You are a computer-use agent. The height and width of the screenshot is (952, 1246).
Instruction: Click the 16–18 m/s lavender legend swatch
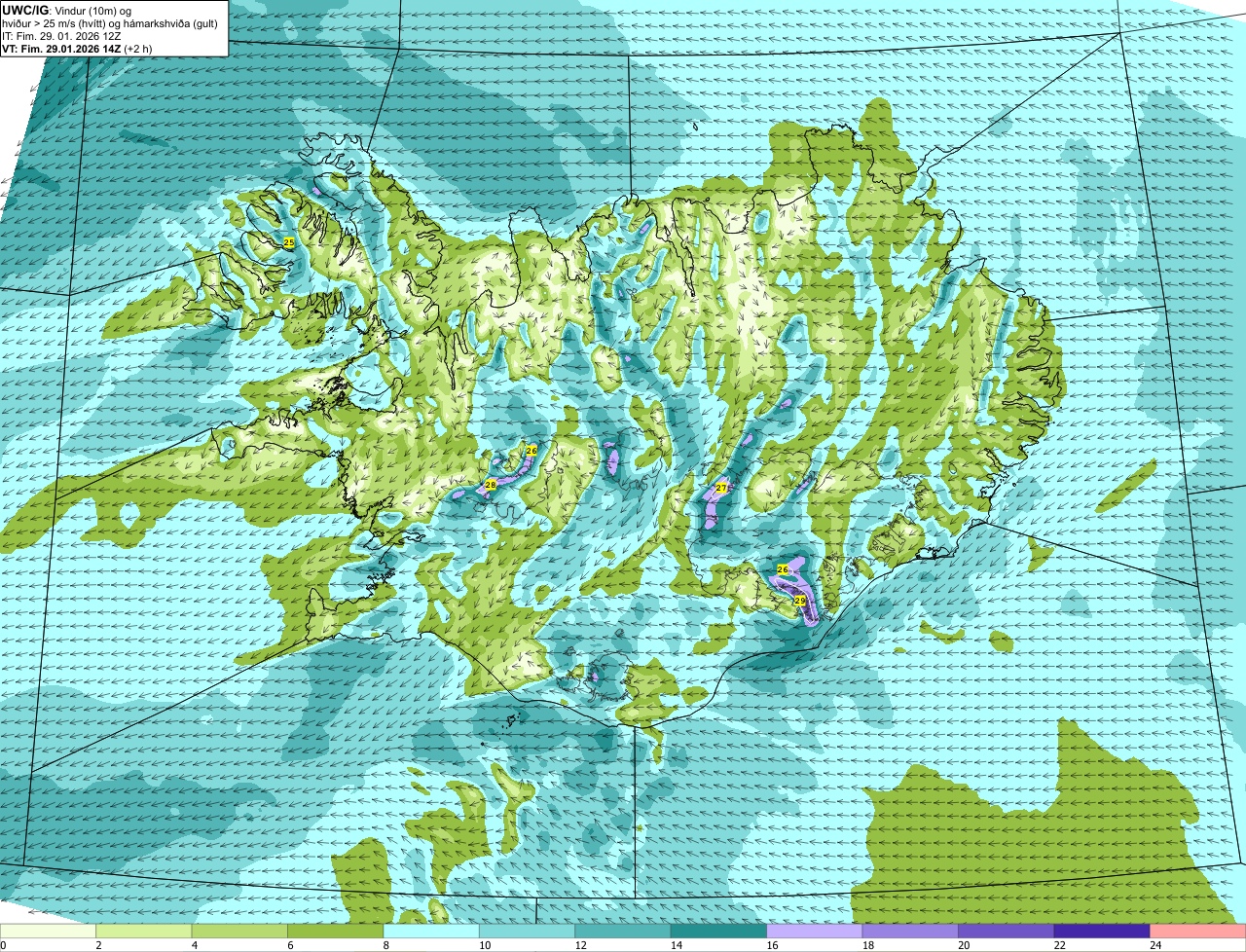coord(816,931)
